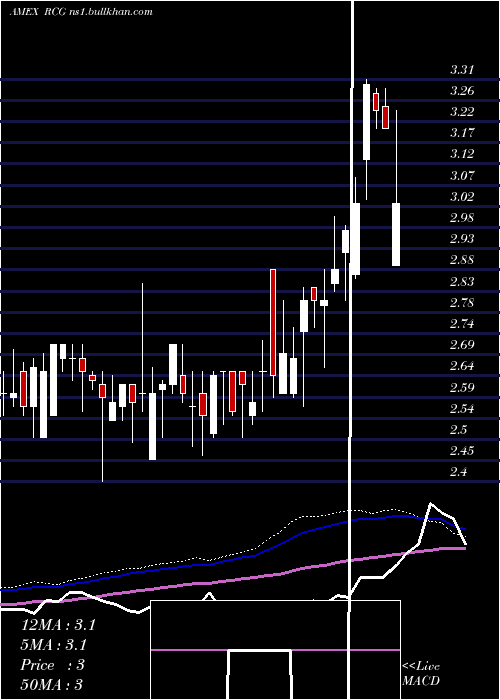Click the last white candlestick near 3.02
Screen dimensions: 500x700
click(x=396, y=234)
